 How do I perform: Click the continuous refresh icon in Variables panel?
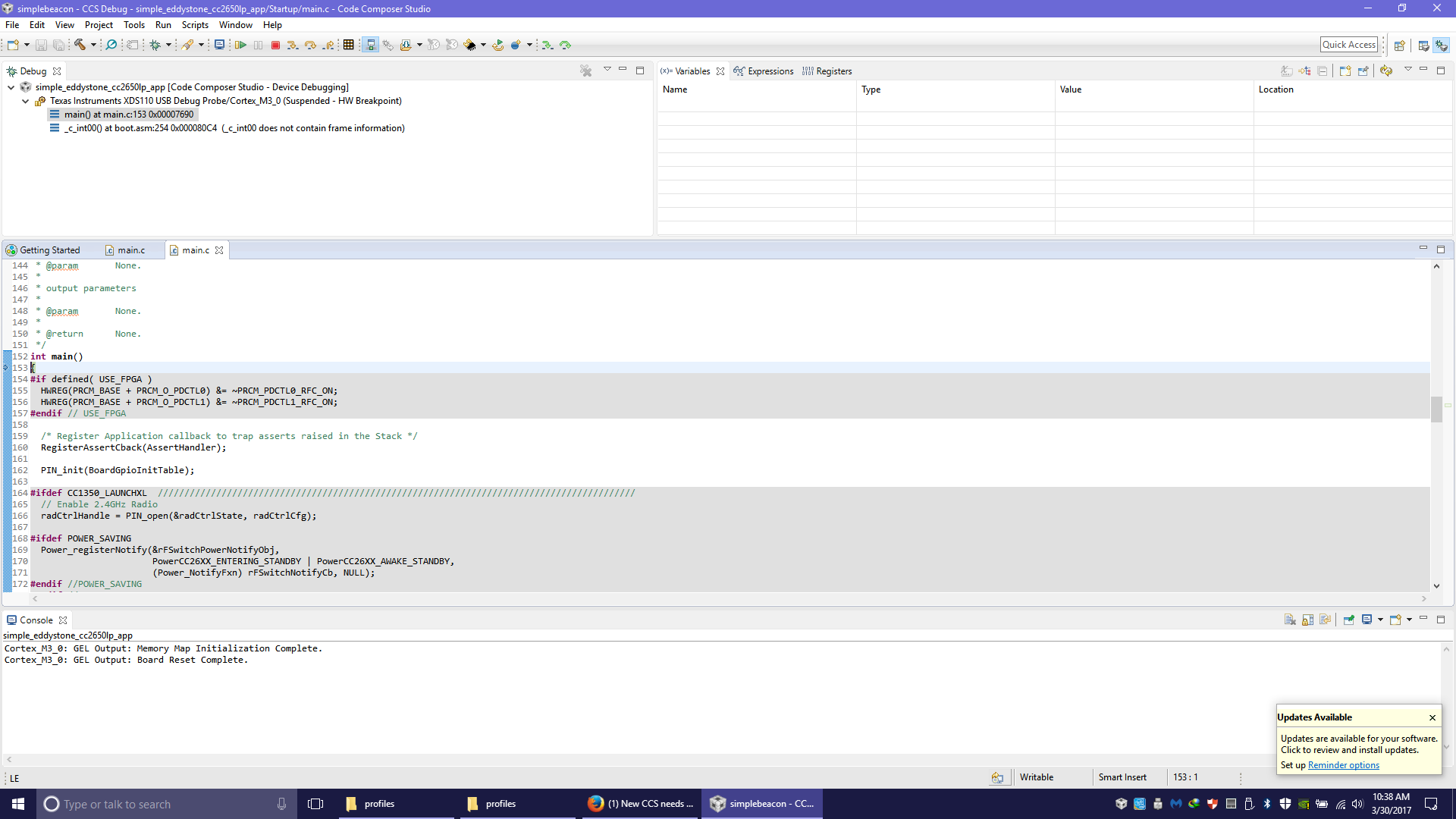1386,71
